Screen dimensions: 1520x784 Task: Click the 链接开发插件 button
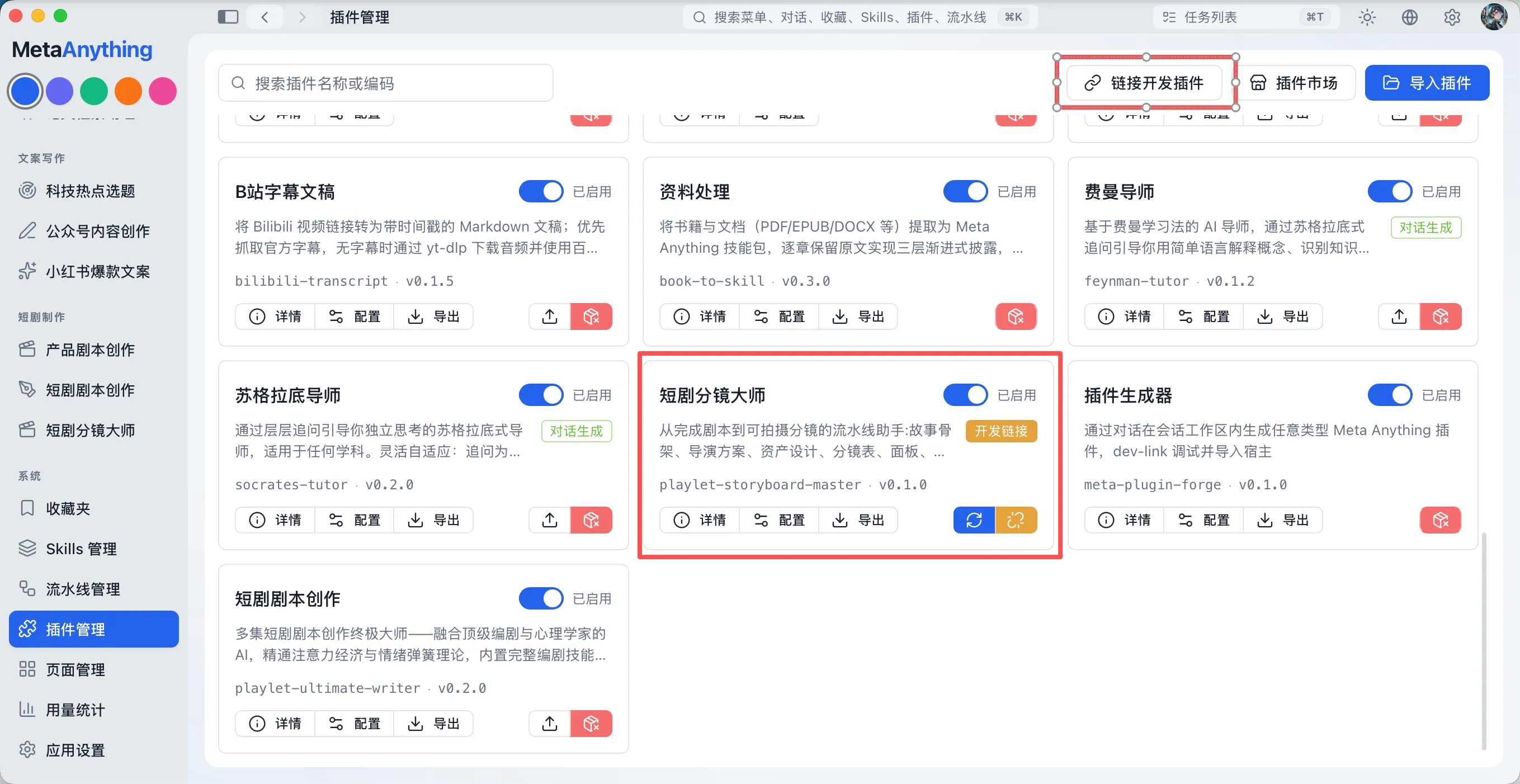[1144, 83]
